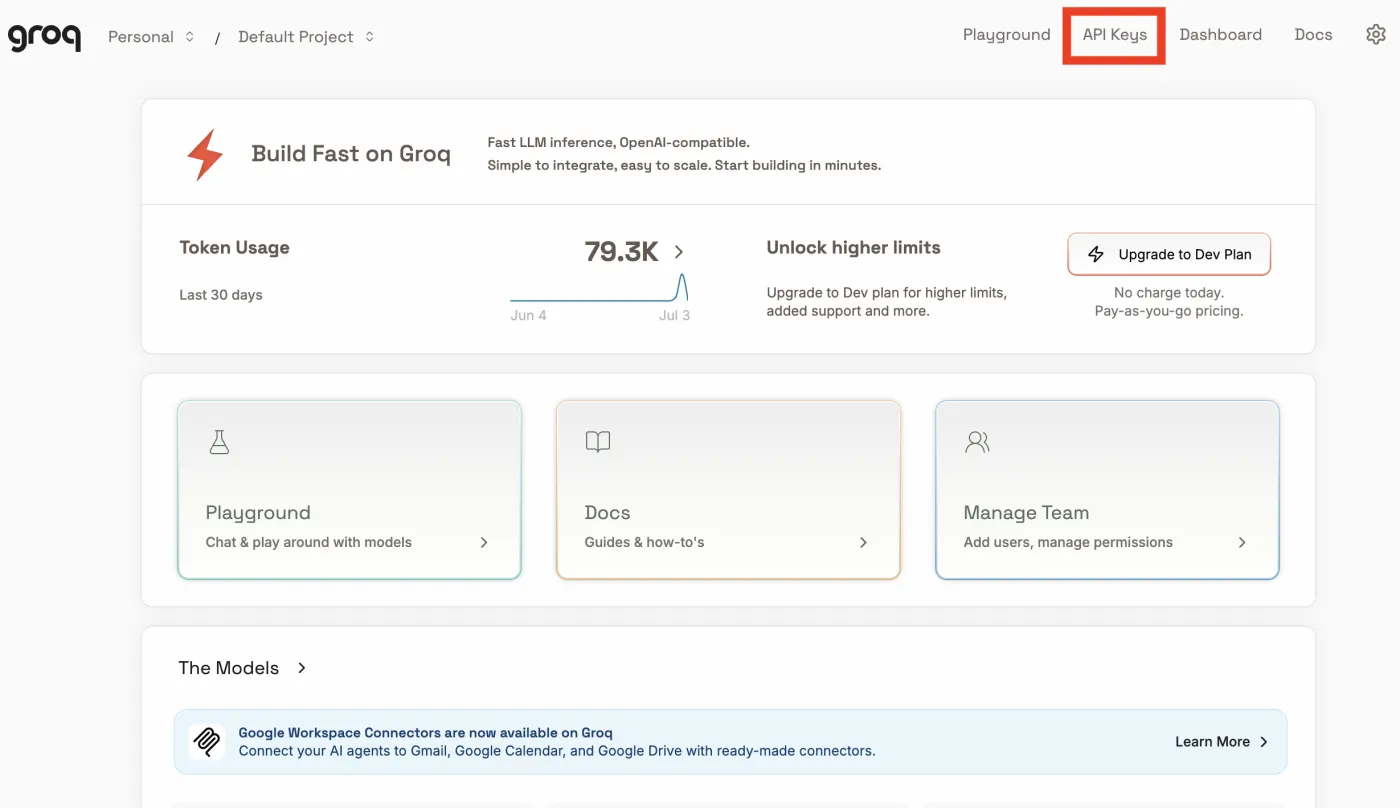The width and height of the screenshot is (1400, 808).
Task: Click Upgrade to Dev Plan button
Action: [1169, 254]
